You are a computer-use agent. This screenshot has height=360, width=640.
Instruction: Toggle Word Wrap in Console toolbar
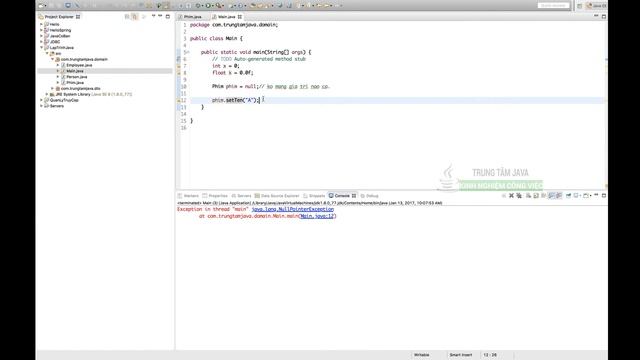click(543, 196)
